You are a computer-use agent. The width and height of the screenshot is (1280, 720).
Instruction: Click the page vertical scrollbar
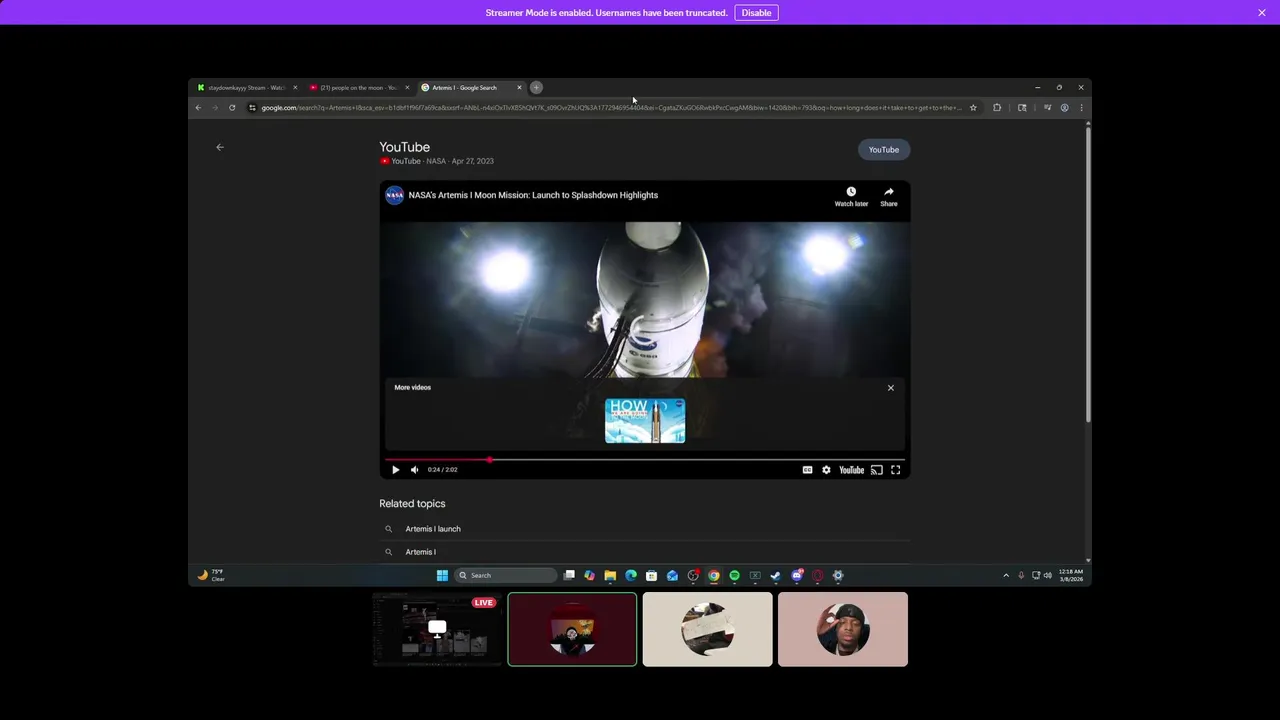click(1088, 275)
